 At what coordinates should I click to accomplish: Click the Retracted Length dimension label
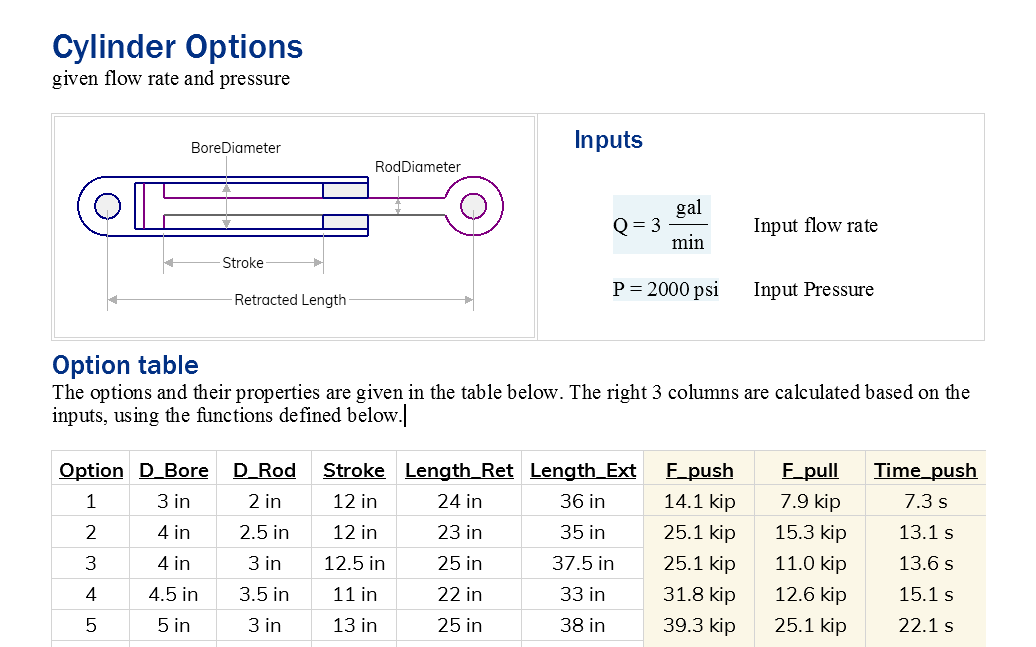tap(290, 300)
